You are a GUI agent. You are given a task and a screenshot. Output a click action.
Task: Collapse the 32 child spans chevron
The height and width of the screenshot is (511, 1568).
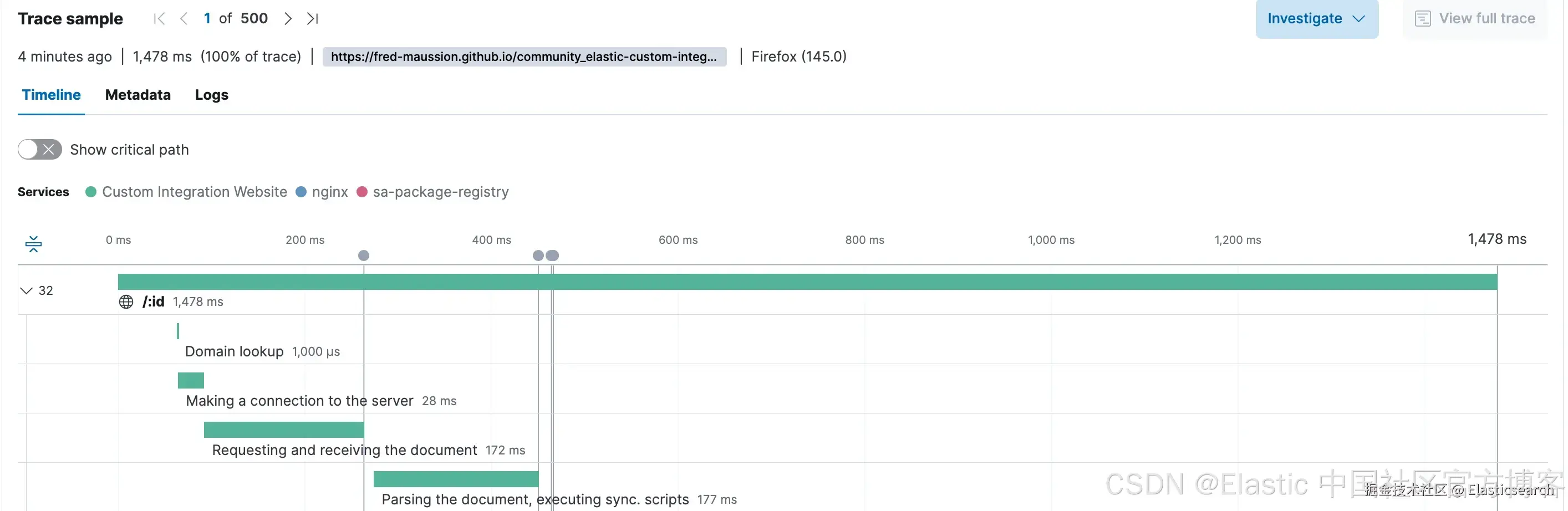tap(26, 291)
